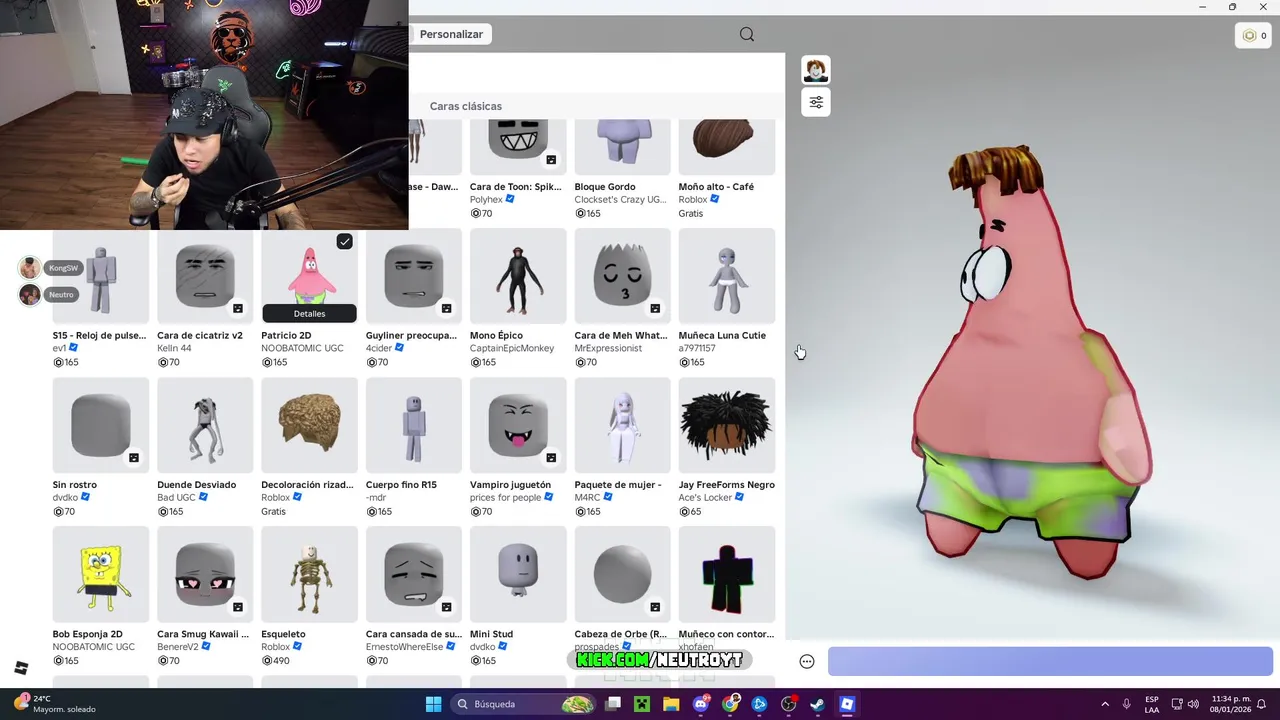
Task: Select the Paquete de mujer item
Action: pyautogui.click(x=622, y=425)
